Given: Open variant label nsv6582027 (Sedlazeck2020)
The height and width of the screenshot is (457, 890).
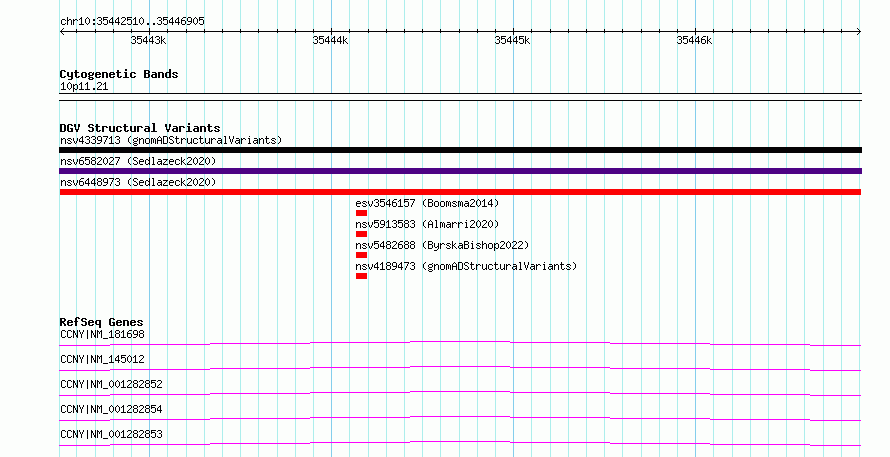Looking at the screenshot, I should tap(138, 161).
